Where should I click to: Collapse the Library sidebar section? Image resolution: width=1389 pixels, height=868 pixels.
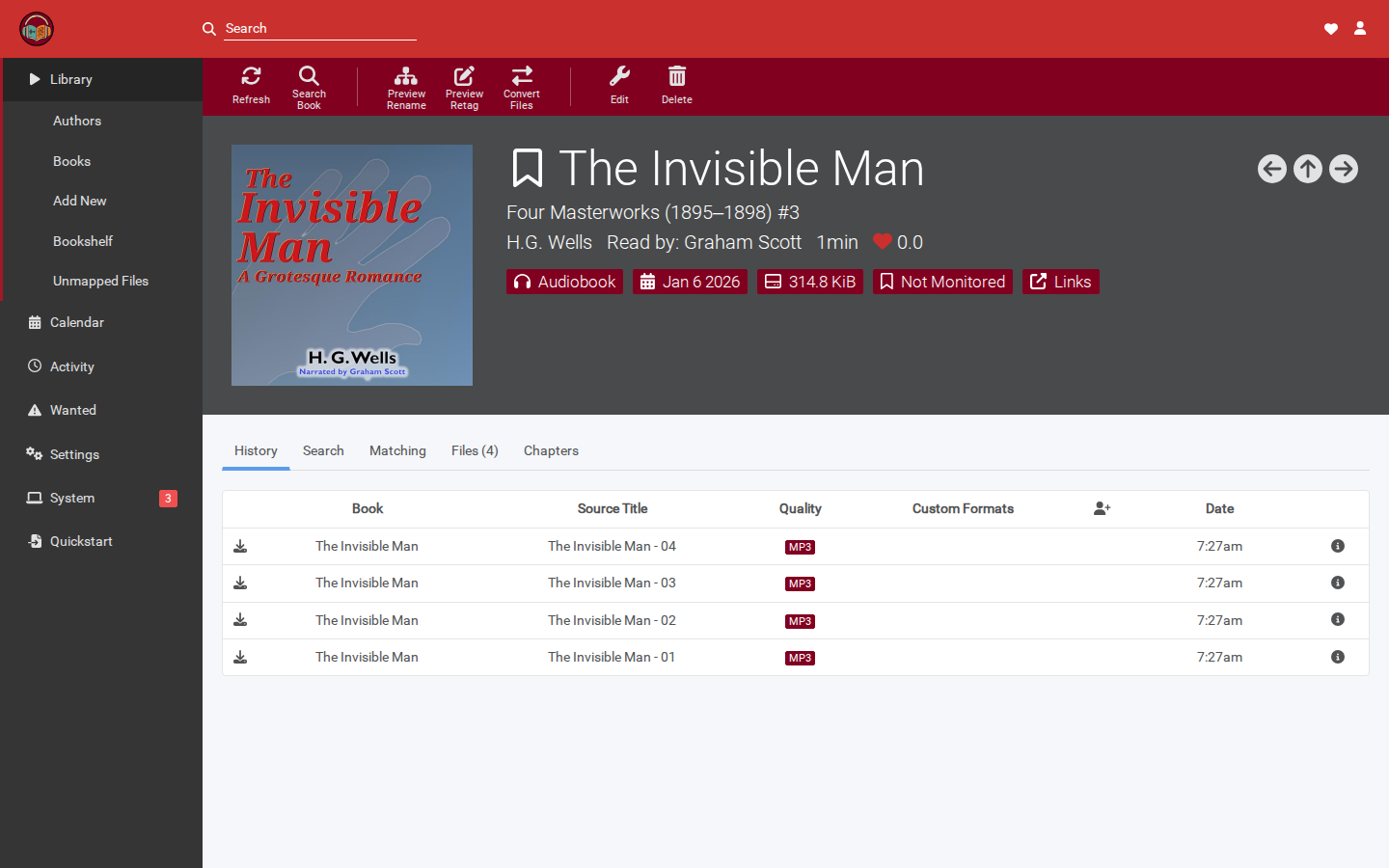coord(101,79)
